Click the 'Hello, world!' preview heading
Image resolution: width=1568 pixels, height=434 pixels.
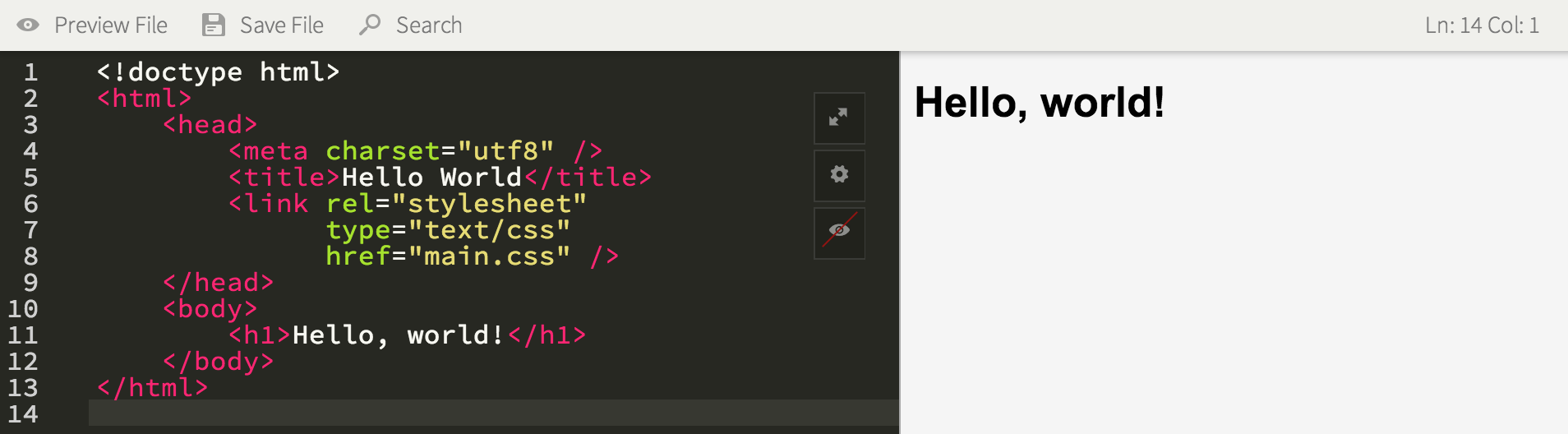(1040, 103)
